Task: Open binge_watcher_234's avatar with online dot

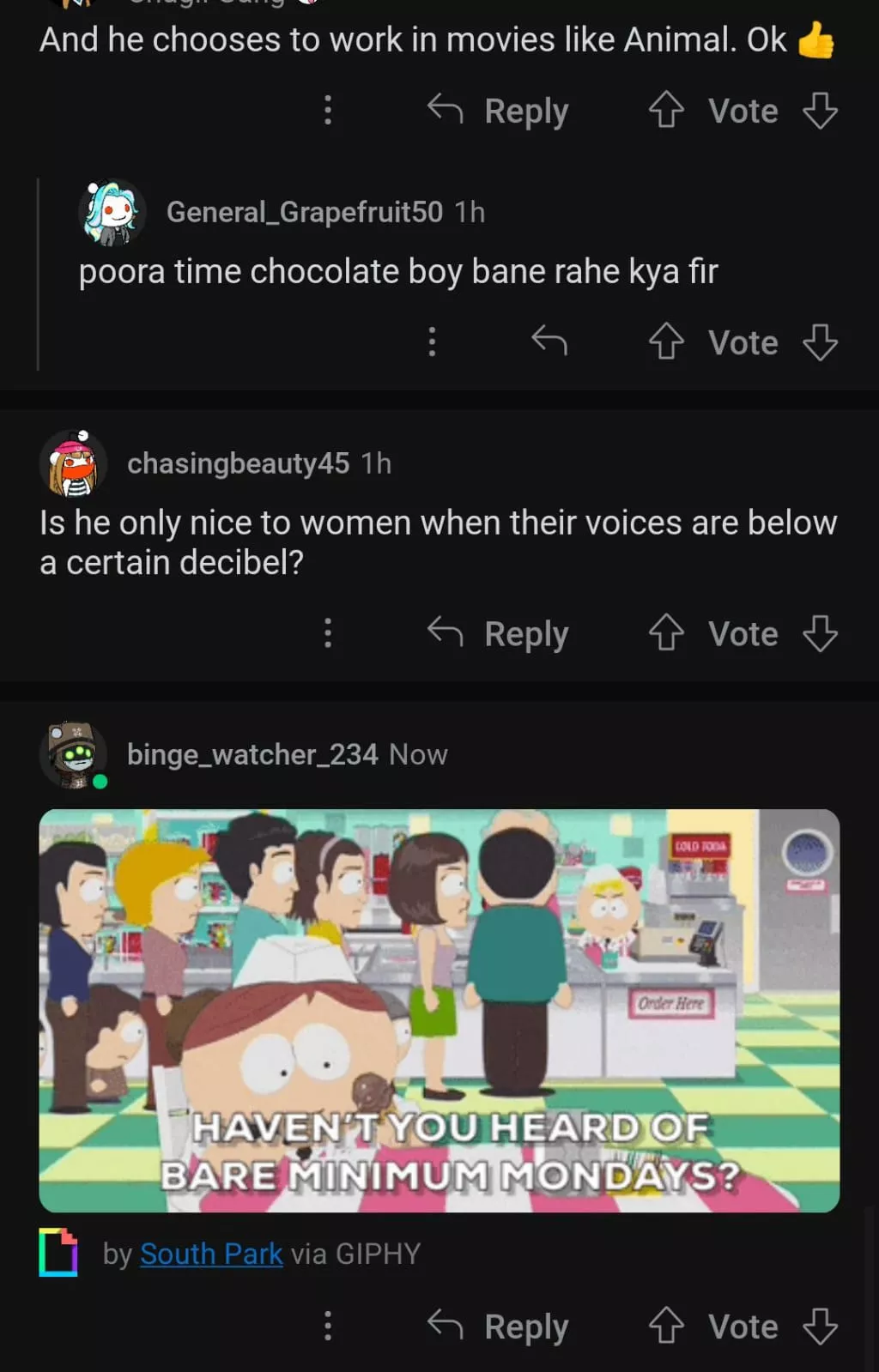Action: coord(74,755)
